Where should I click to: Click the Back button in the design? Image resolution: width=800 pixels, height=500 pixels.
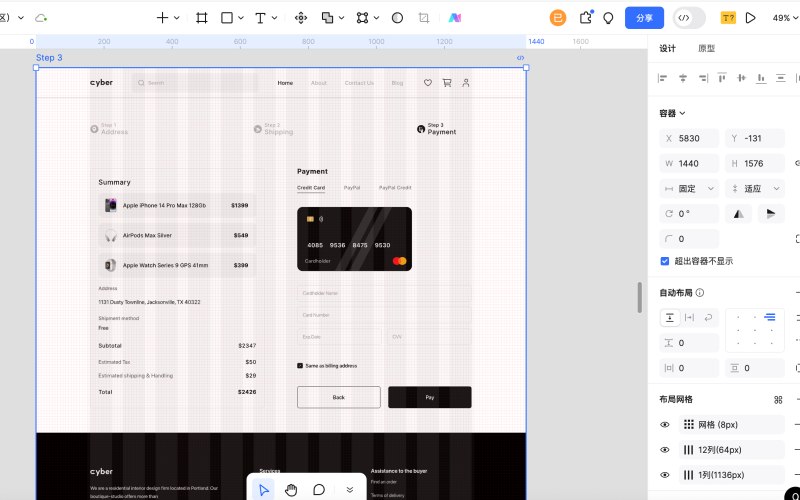click(339, 397)
